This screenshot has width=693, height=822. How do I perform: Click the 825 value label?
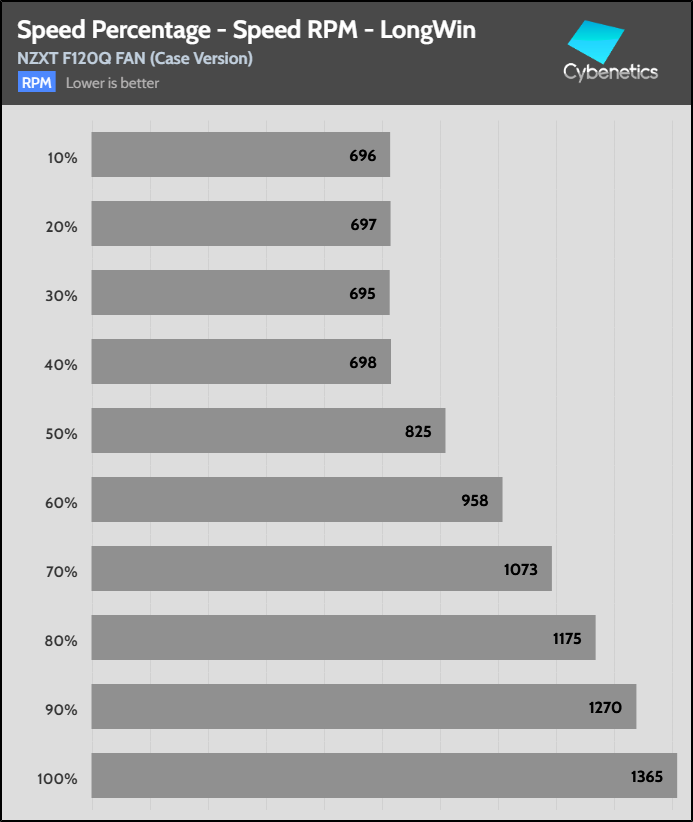pos(418,432)
